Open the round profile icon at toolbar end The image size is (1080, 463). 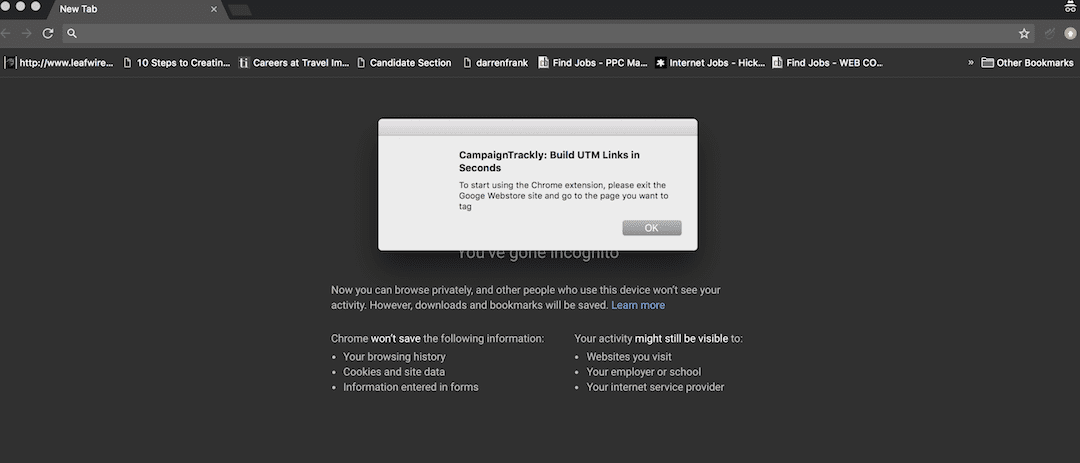click(1070, 33)
